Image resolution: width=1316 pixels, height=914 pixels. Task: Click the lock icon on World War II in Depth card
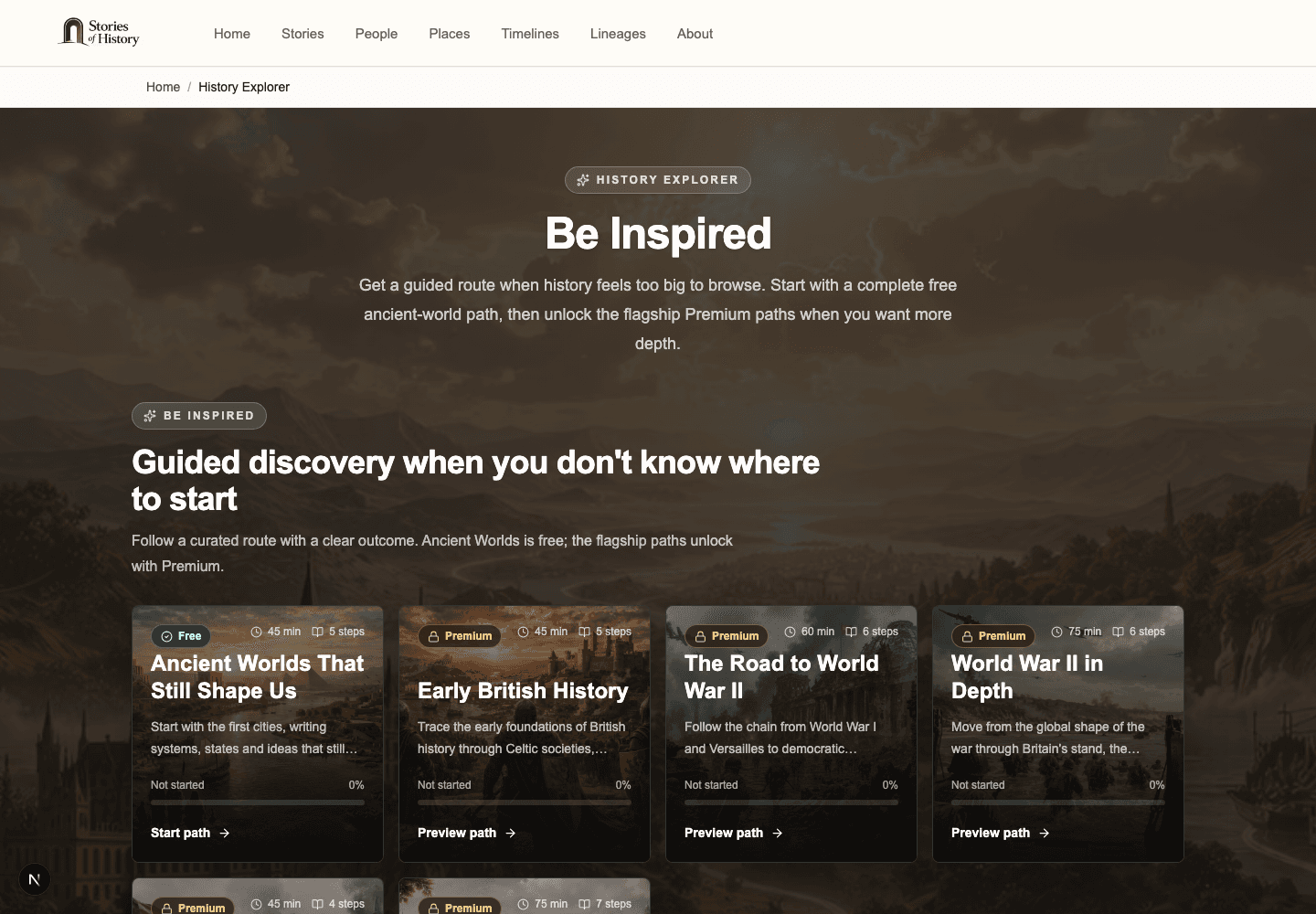tap(967, 636)
